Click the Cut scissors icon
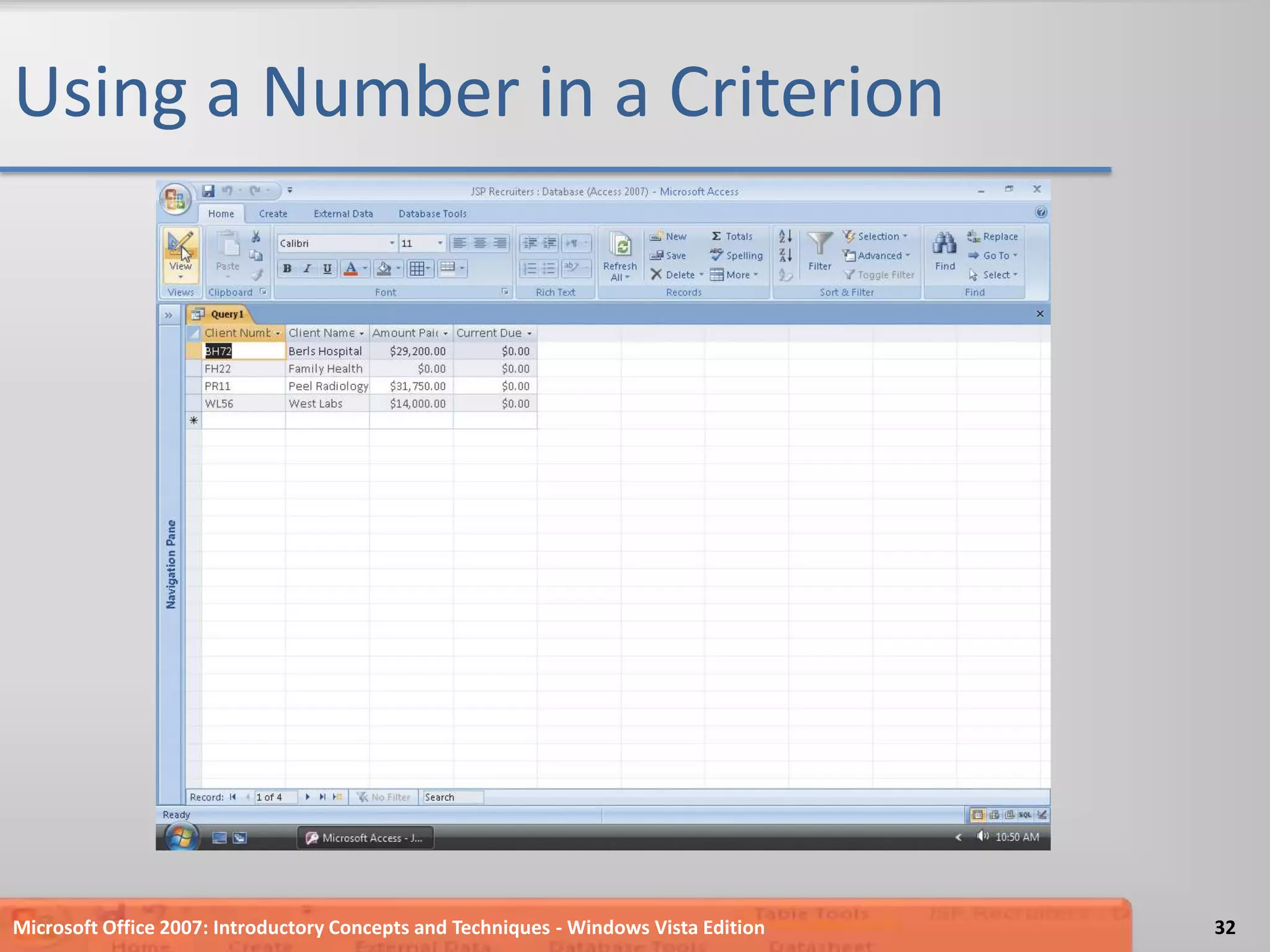Viewport: 1270px width, 952px height. 255,237
